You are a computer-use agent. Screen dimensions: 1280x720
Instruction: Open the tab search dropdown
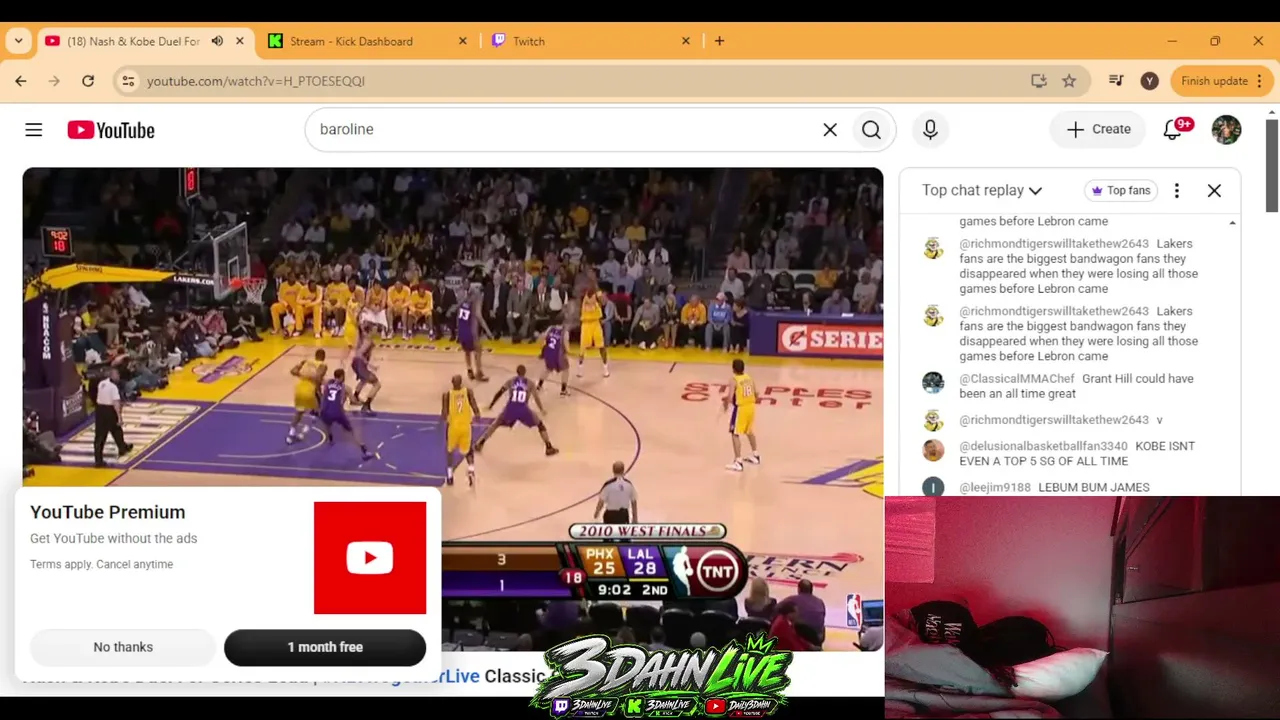(18, 41)
